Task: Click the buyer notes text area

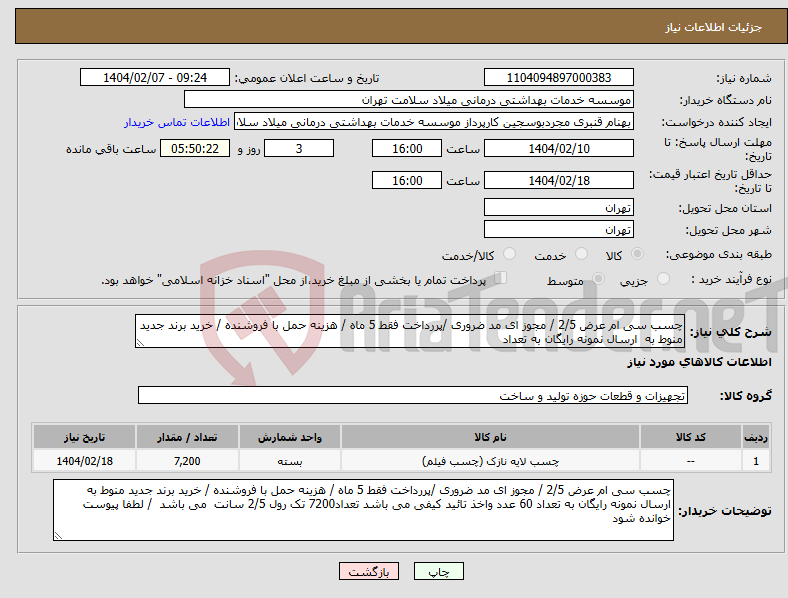Action: coord(363,510)
